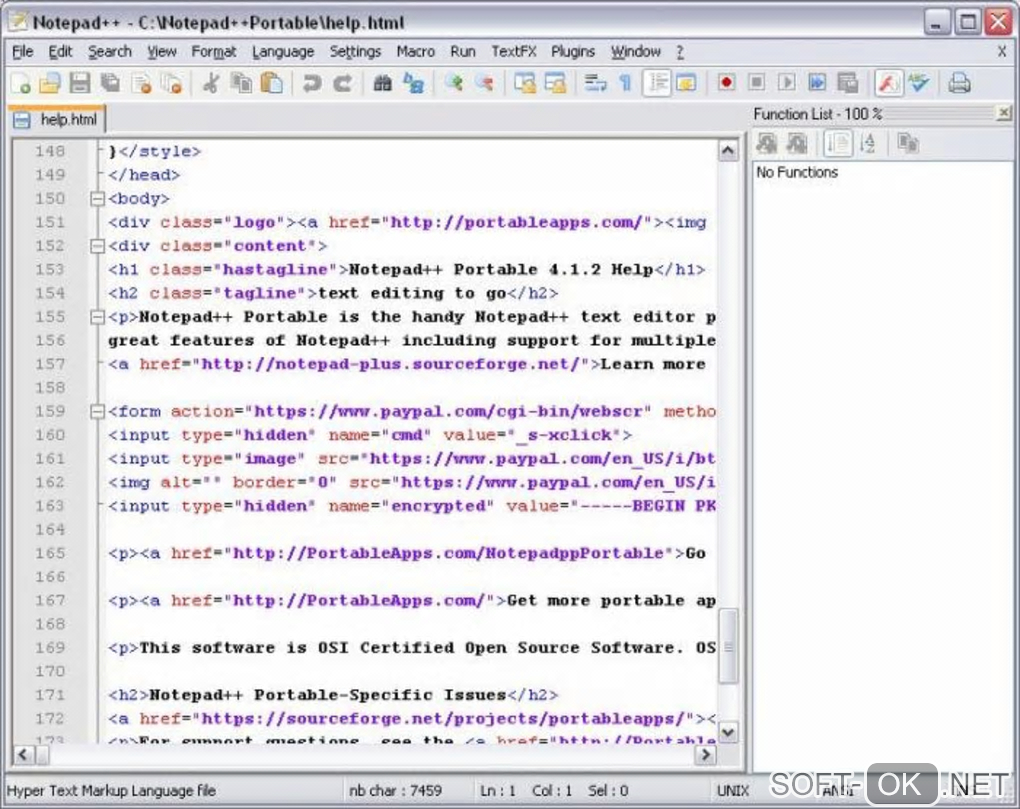
Task: Click the horizontal scrollbar left arrow
Action: 22,754
